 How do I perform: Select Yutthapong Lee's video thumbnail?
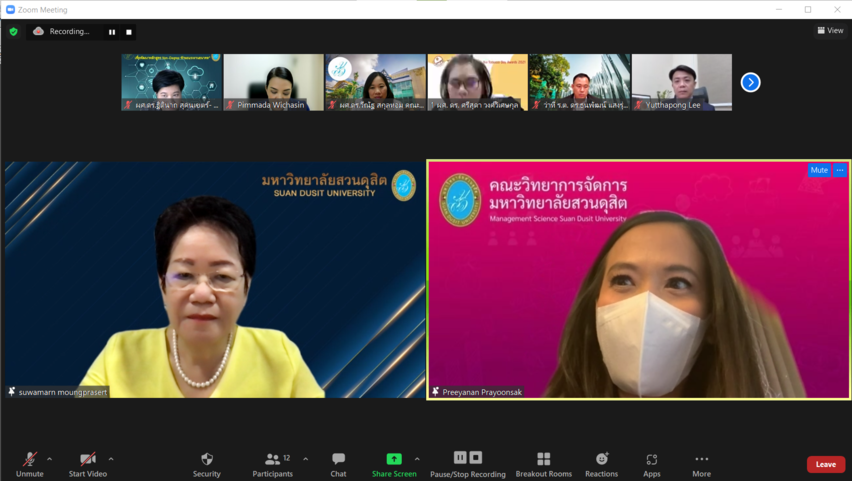pyautogui.click(x=681, y=82)
